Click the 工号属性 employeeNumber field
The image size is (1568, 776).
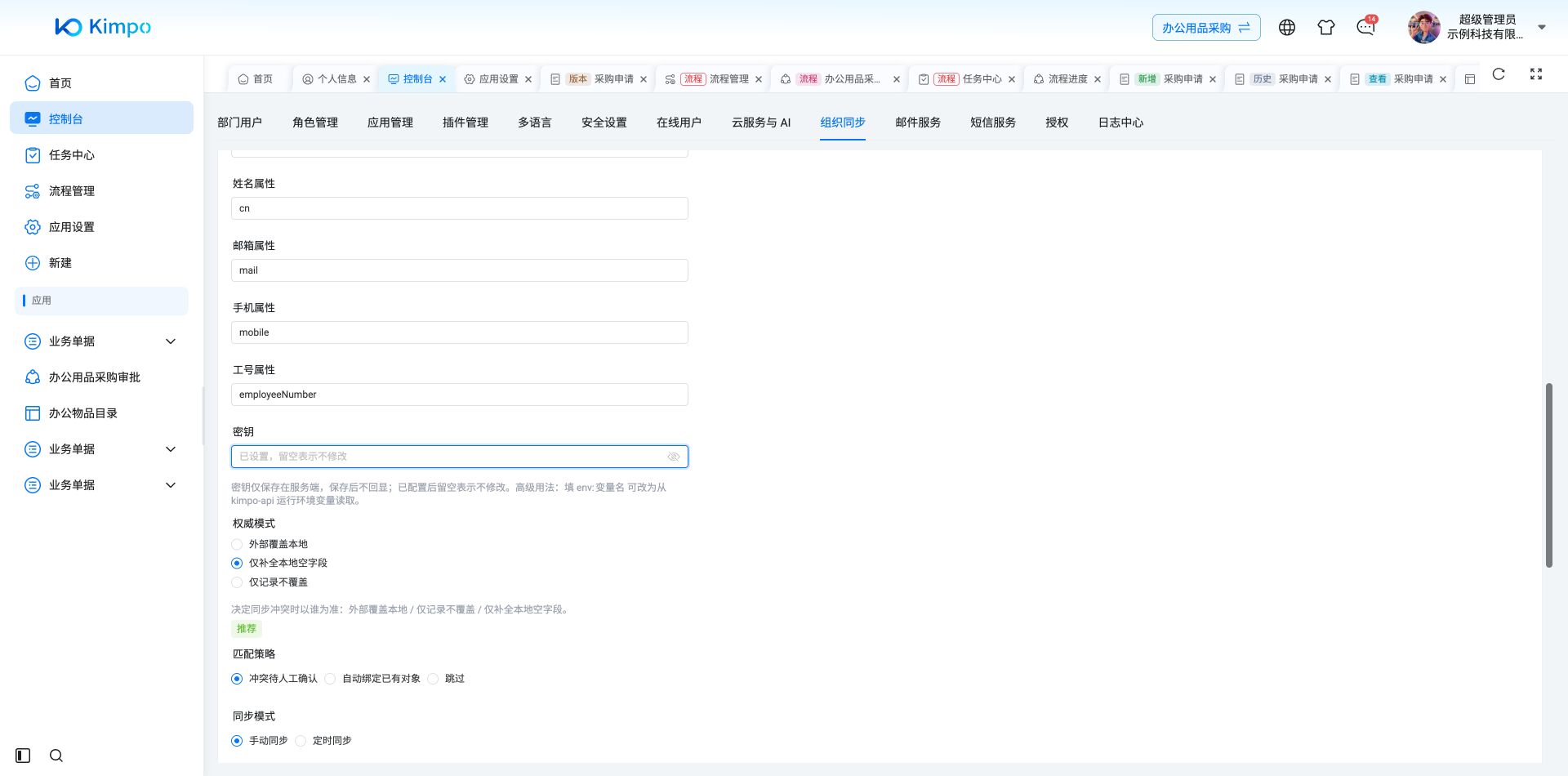click(x=460, y=395)
